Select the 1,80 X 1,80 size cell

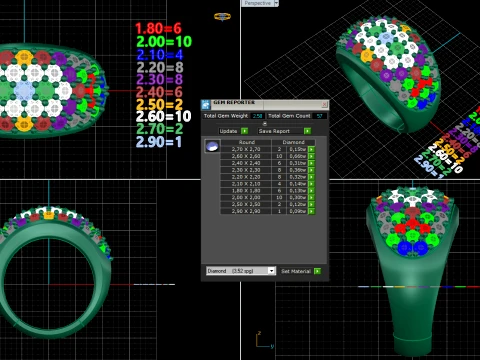246,191
